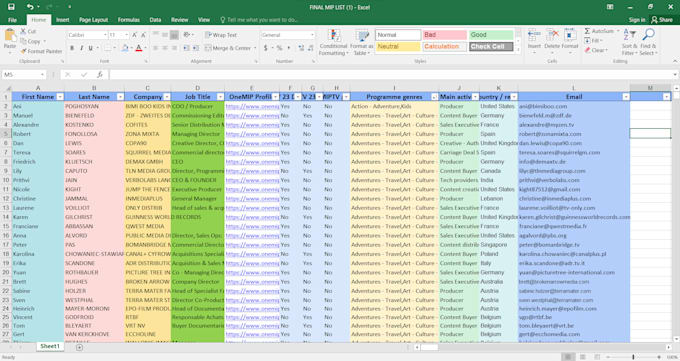Apply font color with red-underlined A
The width and height of the screenshot is (680, 361).
(x=139, y=48)
